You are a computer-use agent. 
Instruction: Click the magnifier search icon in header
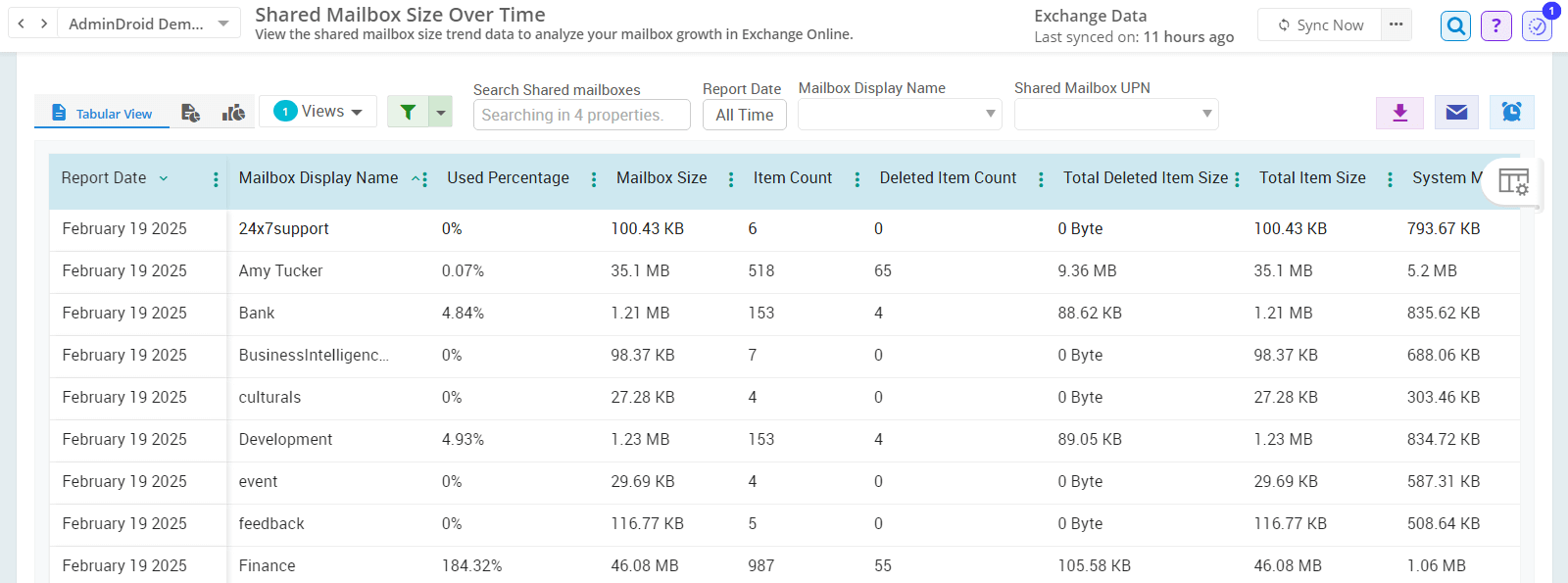point(1456,26)
